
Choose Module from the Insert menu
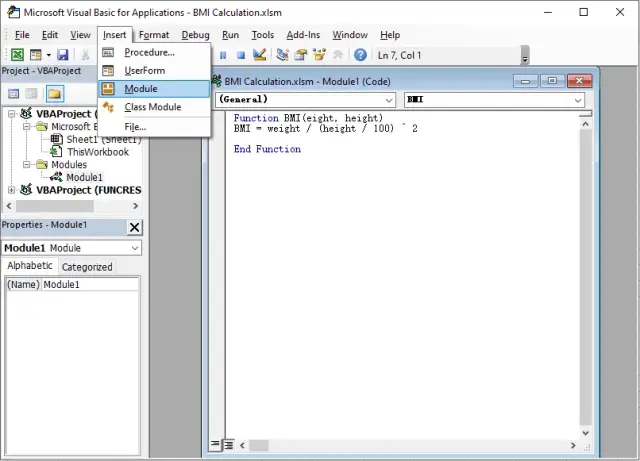tap(141, 89)
